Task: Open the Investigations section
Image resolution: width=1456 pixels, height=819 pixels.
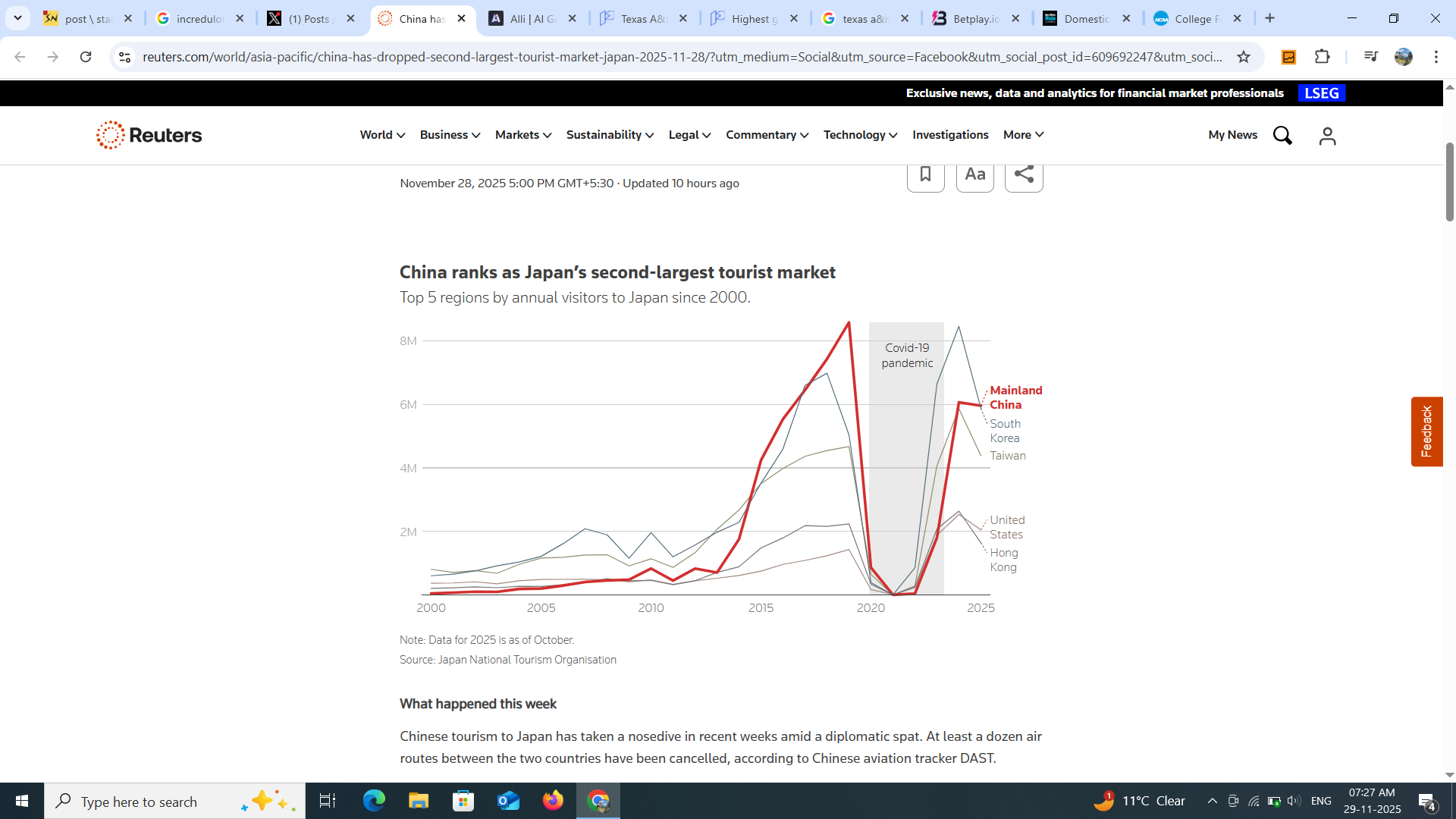Action: click(x=950, y=135)
